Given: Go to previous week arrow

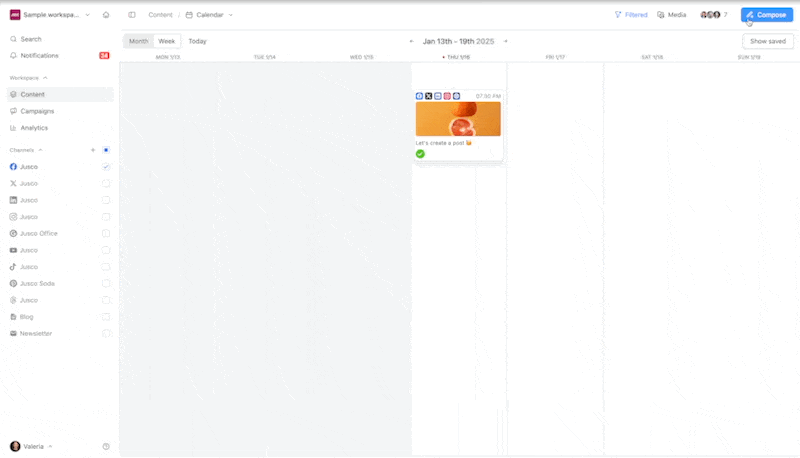Looking at the screenshot, I should pyautogui.click(x=412, y=41).
